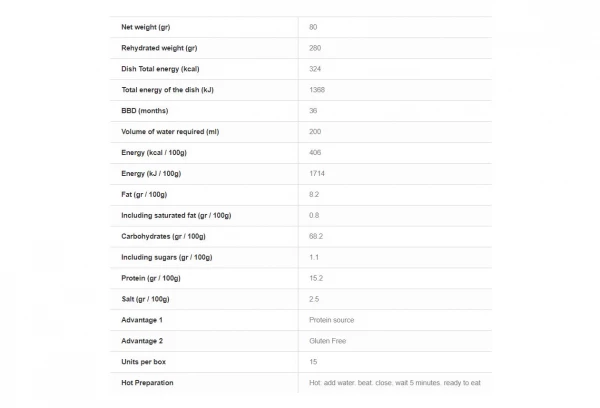The width and height of the screenshot is (600, 408).
Task: Click the "Net weight (gr)" row label
Action: [145, 26]
